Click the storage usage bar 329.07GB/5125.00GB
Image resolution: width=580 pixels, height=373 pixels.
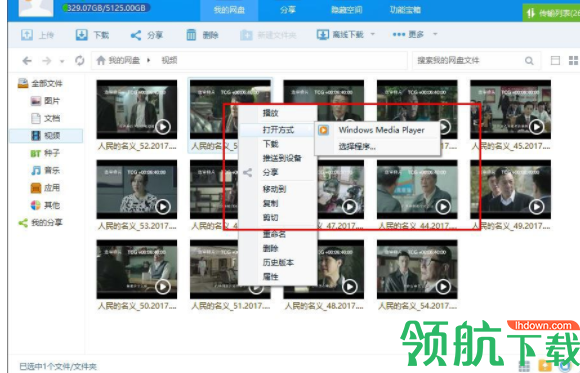pyautogui.click(x=106, y=8)
